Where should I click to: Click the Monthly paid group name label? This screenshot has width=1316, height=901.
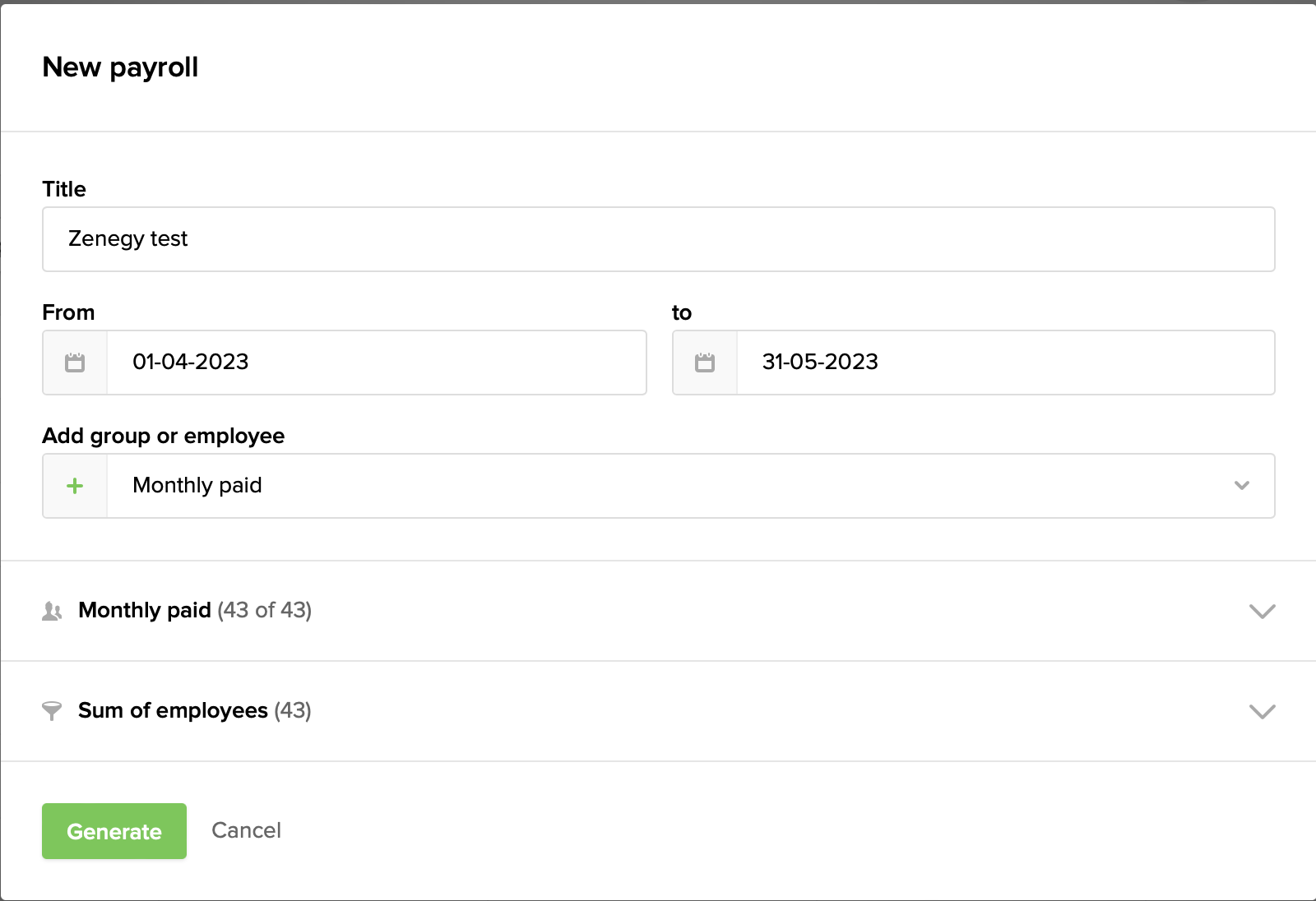145,611
